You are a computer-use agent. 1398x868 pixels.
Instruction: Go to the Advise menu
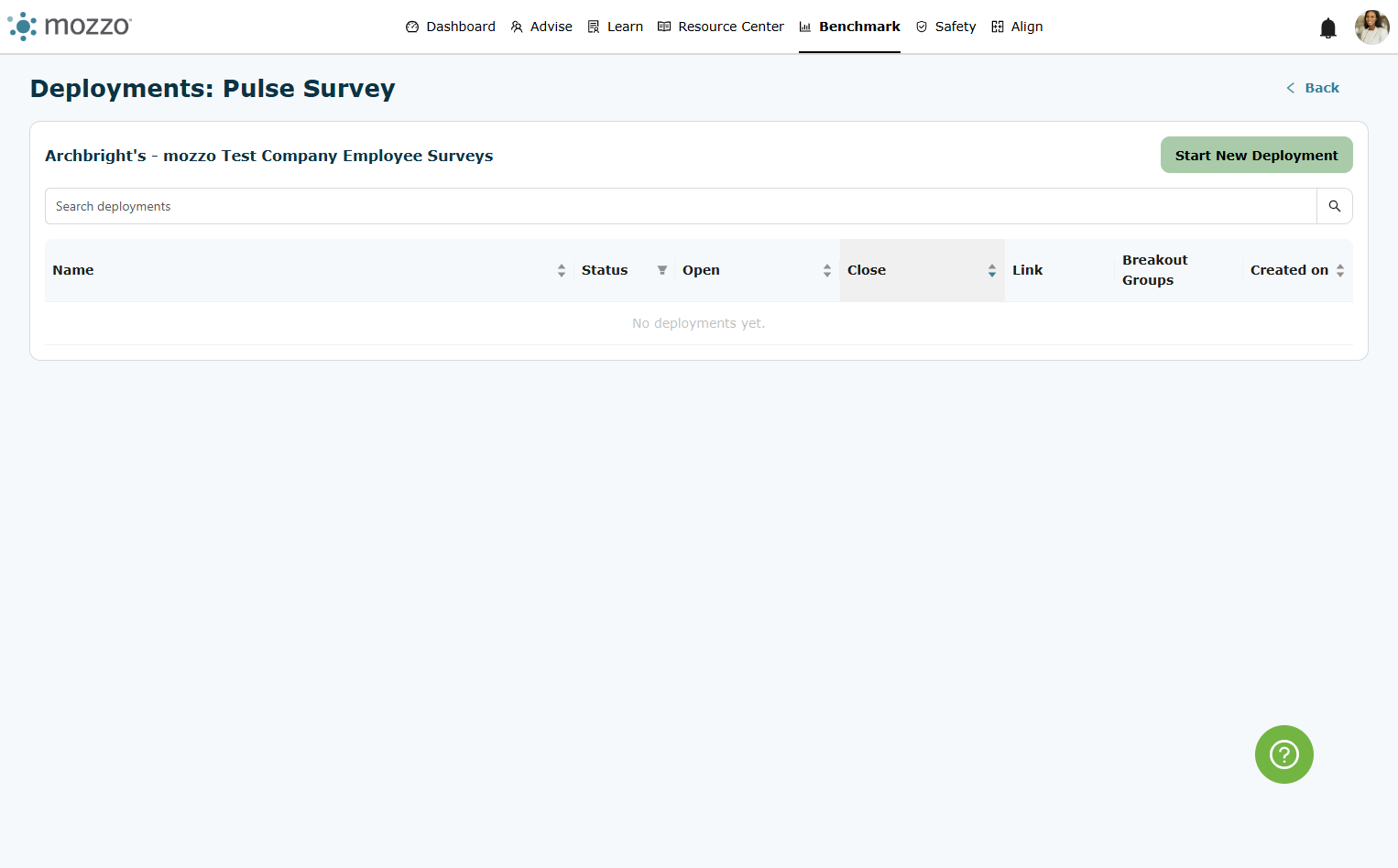(x=541, y=27)
